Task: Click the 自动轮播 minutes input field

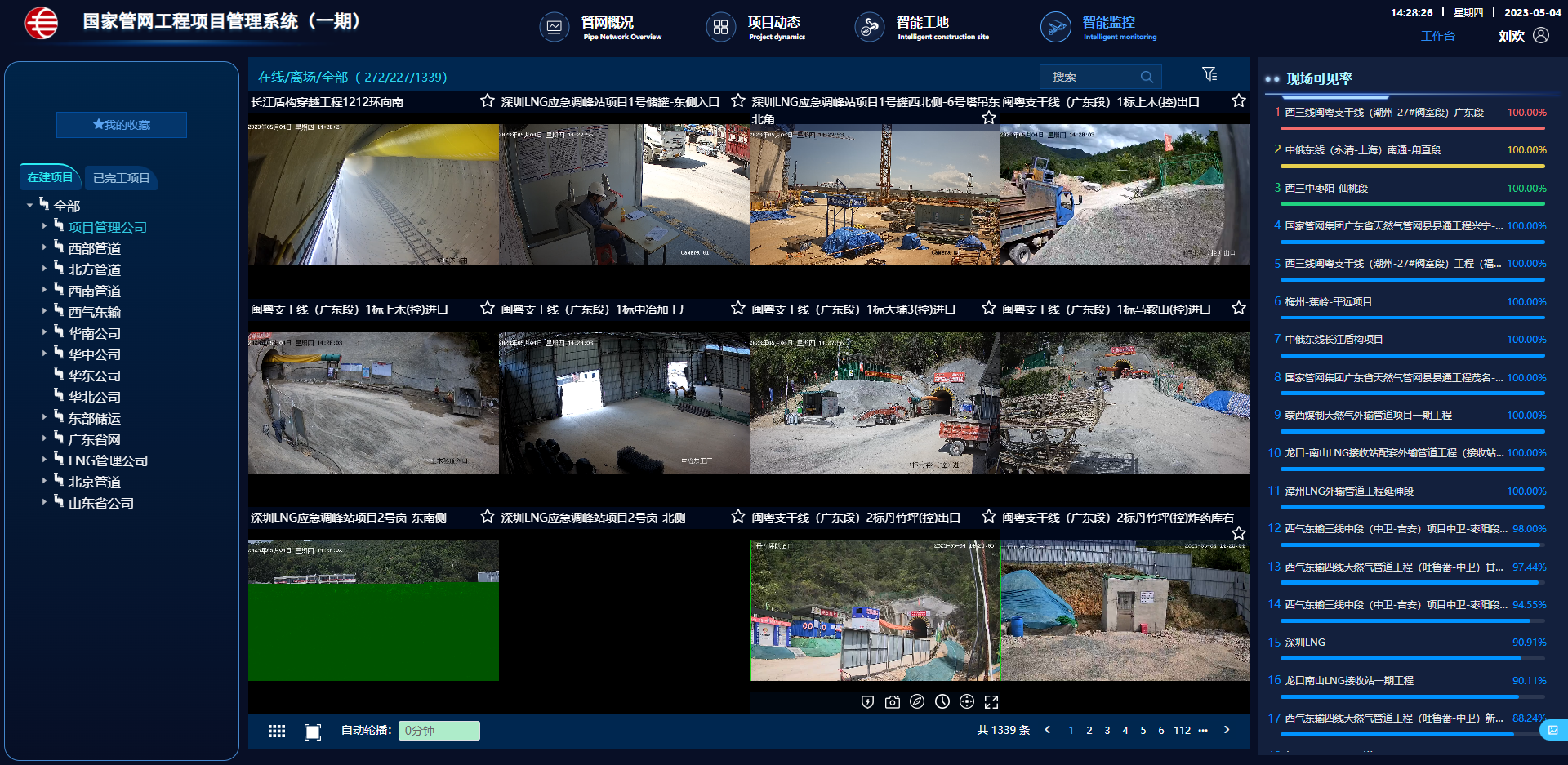Action: (439, 731)
